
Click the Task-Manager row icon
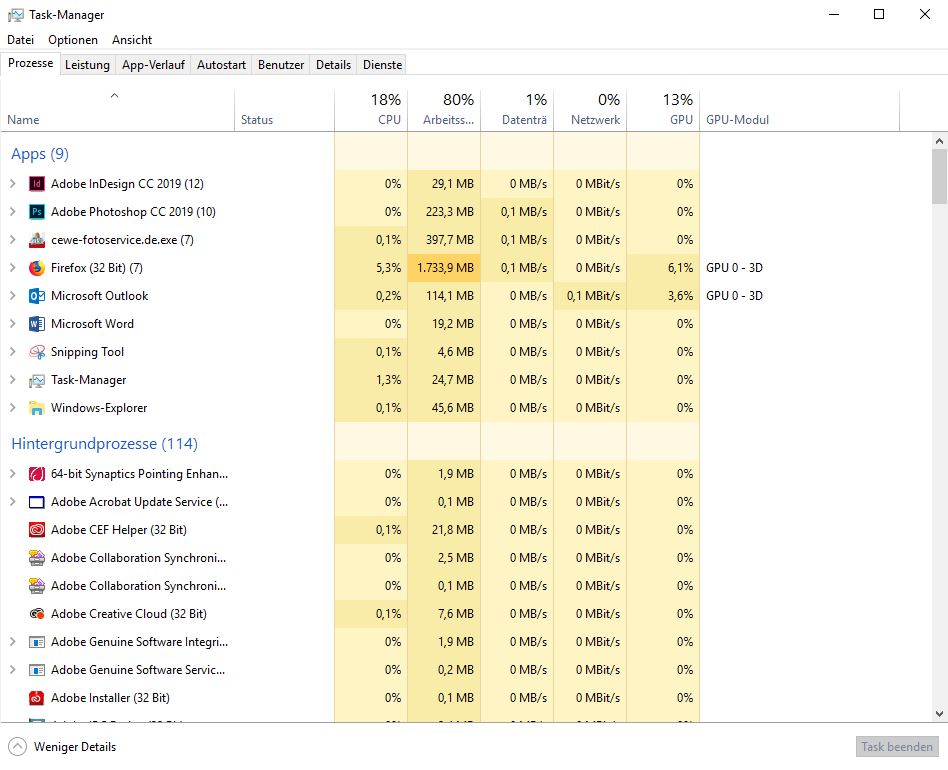point(37,380)
